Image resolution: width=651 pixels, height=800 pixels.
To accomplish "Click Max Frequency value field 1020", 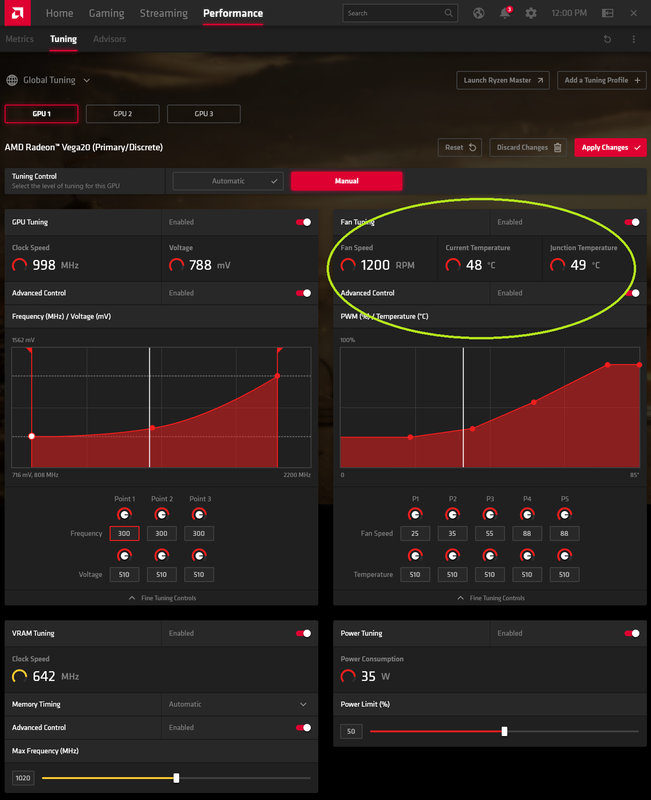I will click(x=23, y=778).
